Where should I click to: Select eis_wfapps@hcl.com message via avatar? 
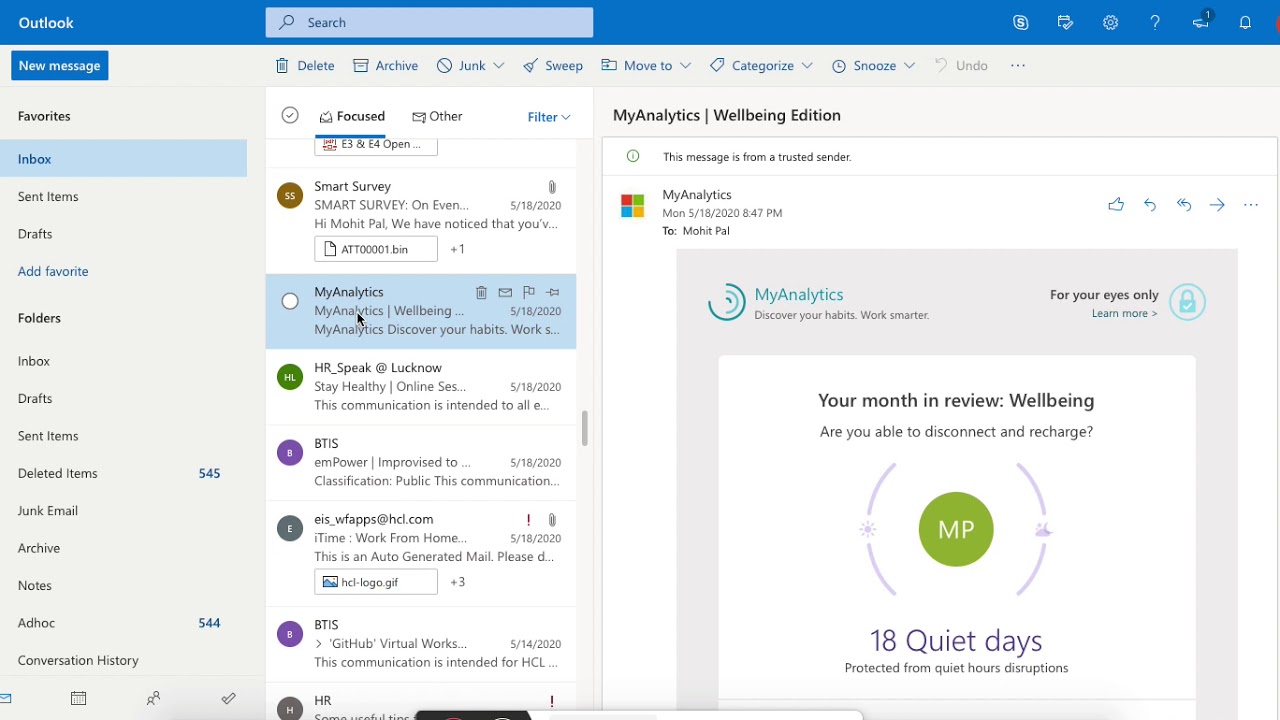tap(290, 529)
